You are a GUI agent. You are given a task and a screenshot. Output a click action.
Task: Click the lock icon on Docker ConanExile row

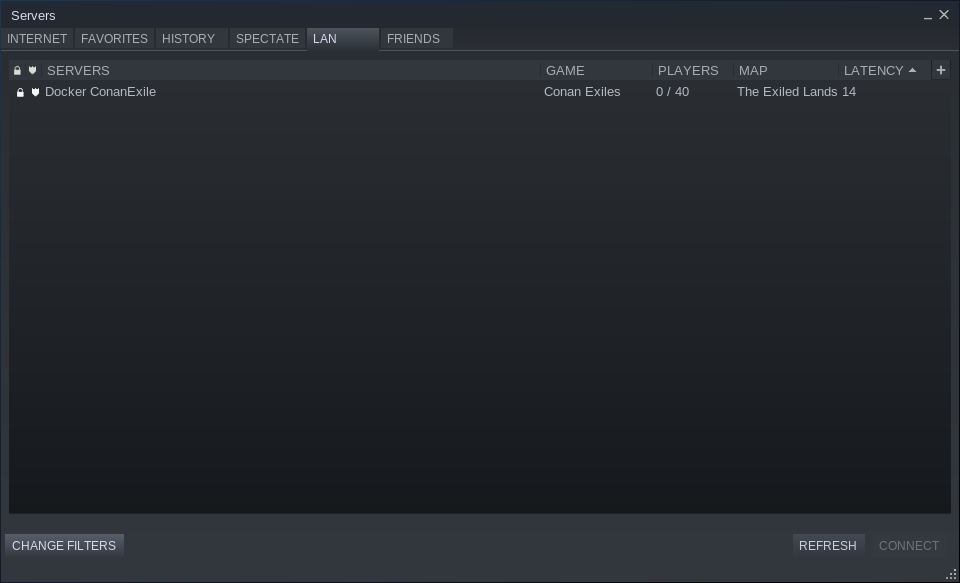(x=20, y=92)
